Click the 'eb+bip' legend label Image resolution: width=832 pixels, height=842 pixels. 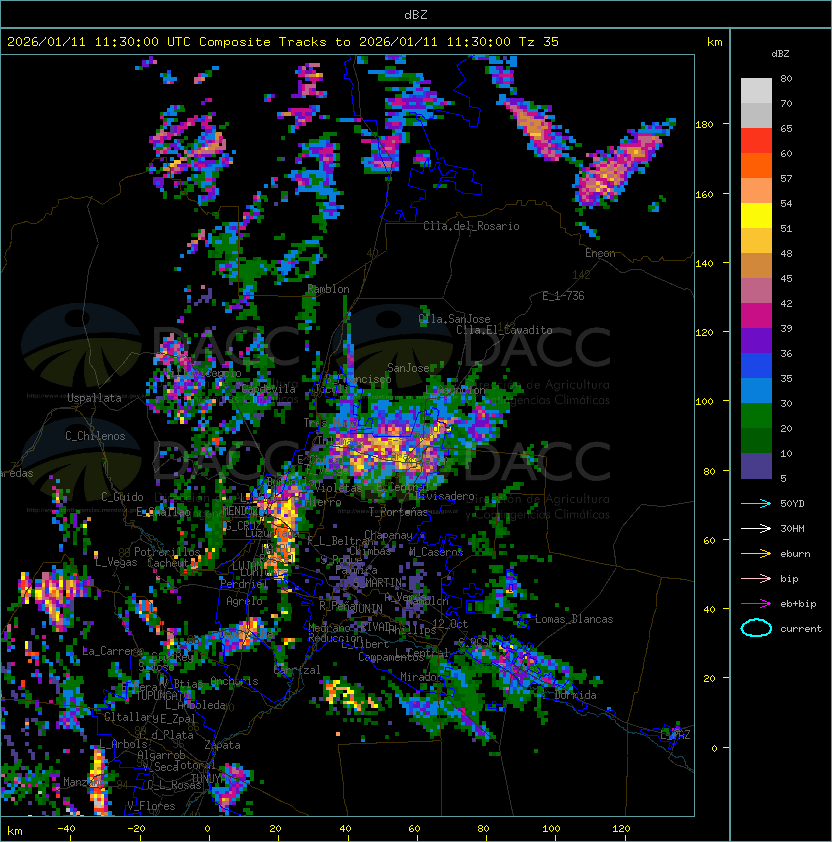click(798, 604)
